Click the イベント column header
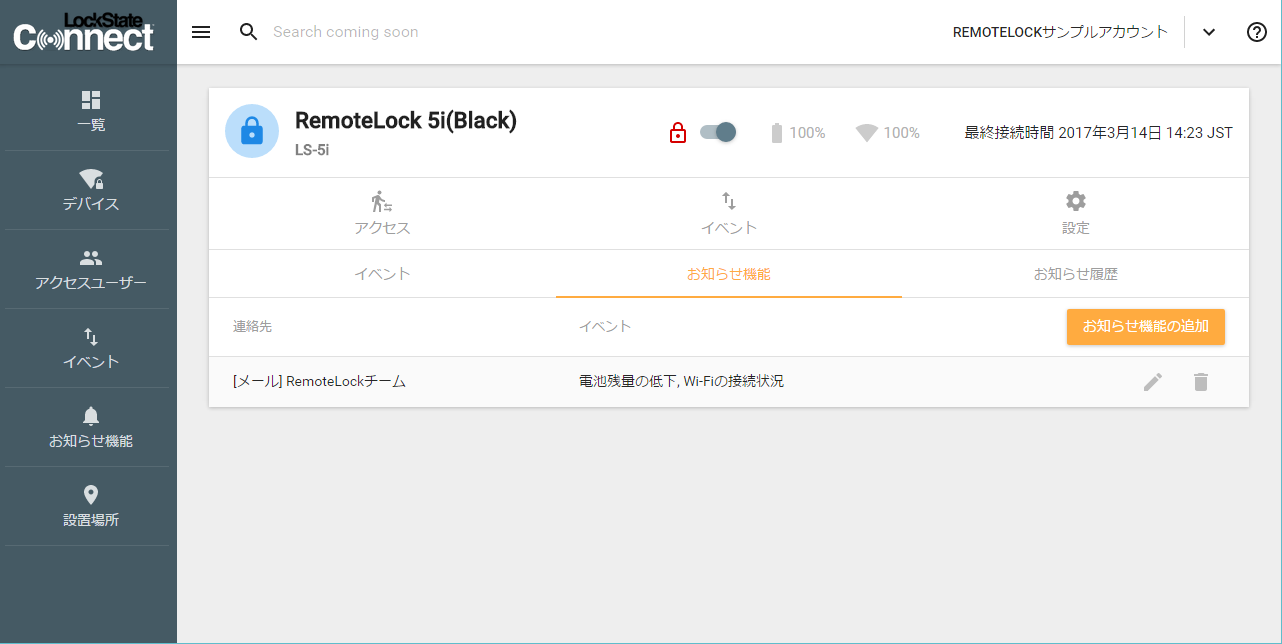This screenshot has height=644, width=1282. (605, 327)
